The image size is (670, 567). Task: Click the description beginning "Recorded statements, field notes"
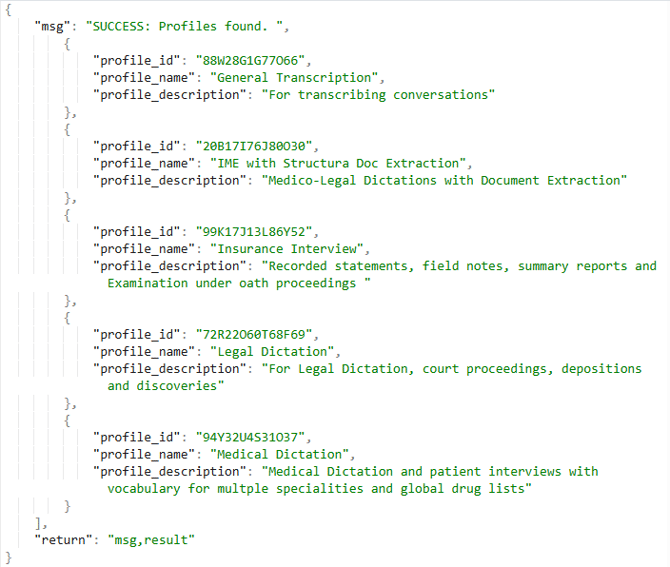coord(460,266)
